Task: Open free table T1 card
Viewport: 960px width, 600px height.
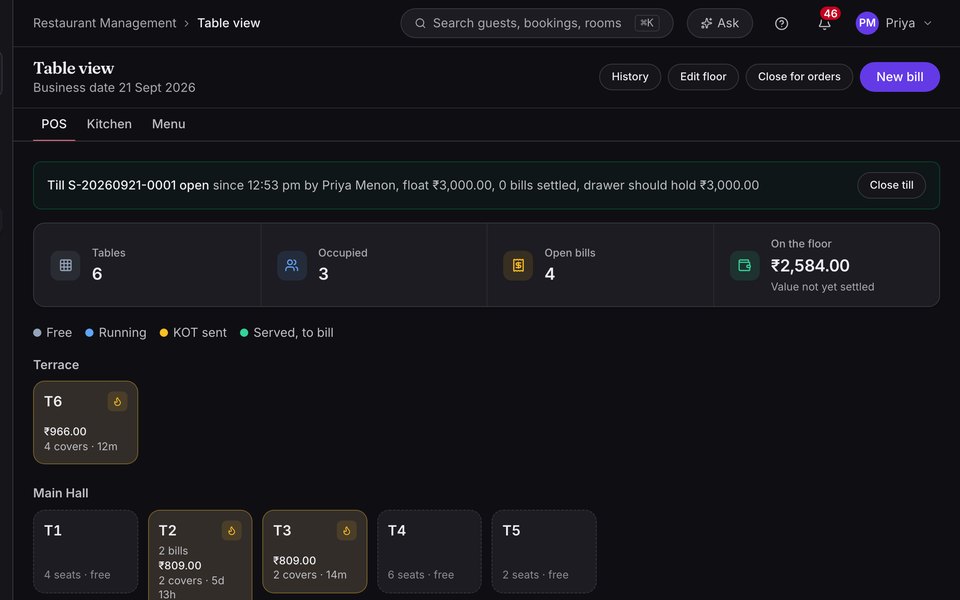Action: coord(86,552)
